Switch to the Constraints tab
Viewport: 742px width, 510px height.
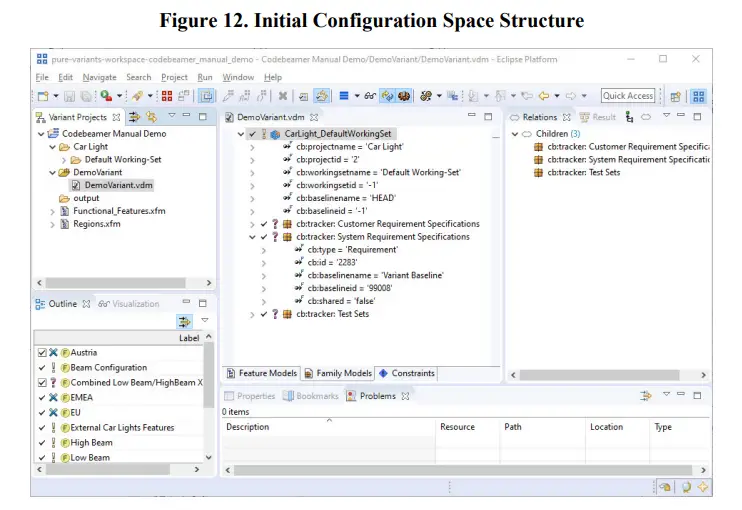click(406, 373)
